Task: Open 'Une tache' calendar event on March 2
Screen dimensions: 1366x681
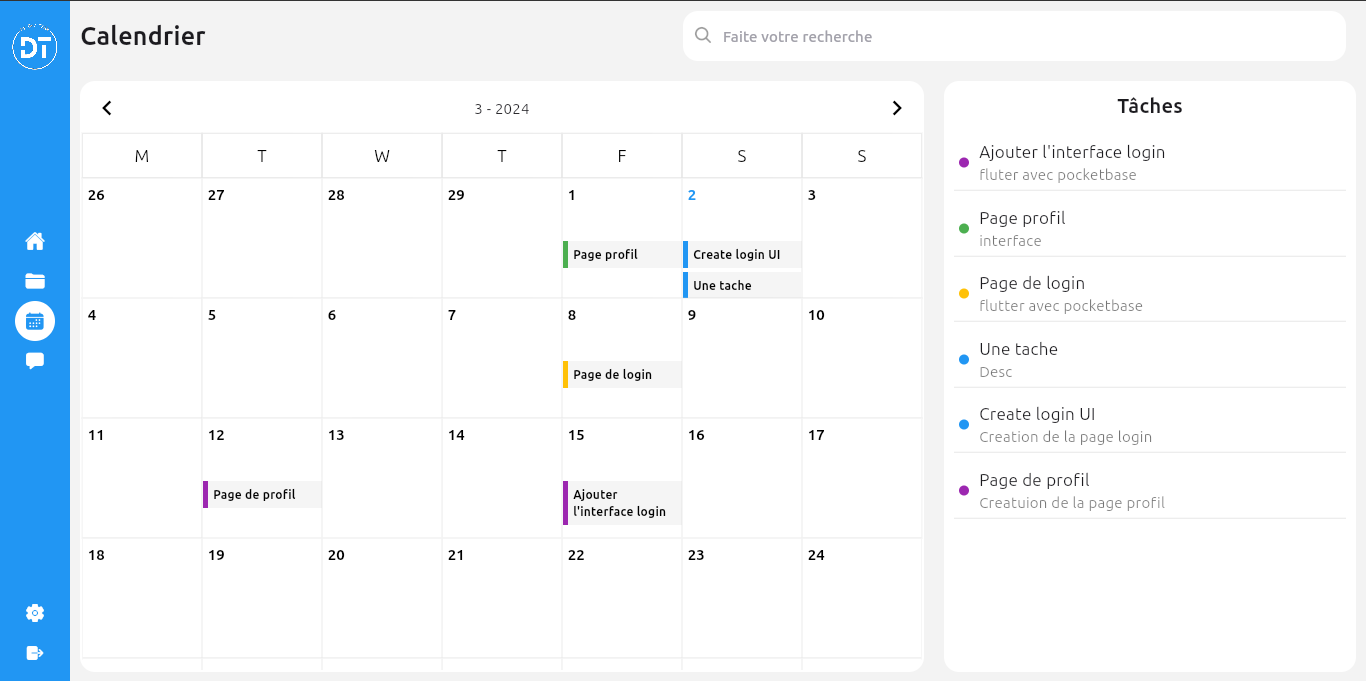Action: click(742, 285)
